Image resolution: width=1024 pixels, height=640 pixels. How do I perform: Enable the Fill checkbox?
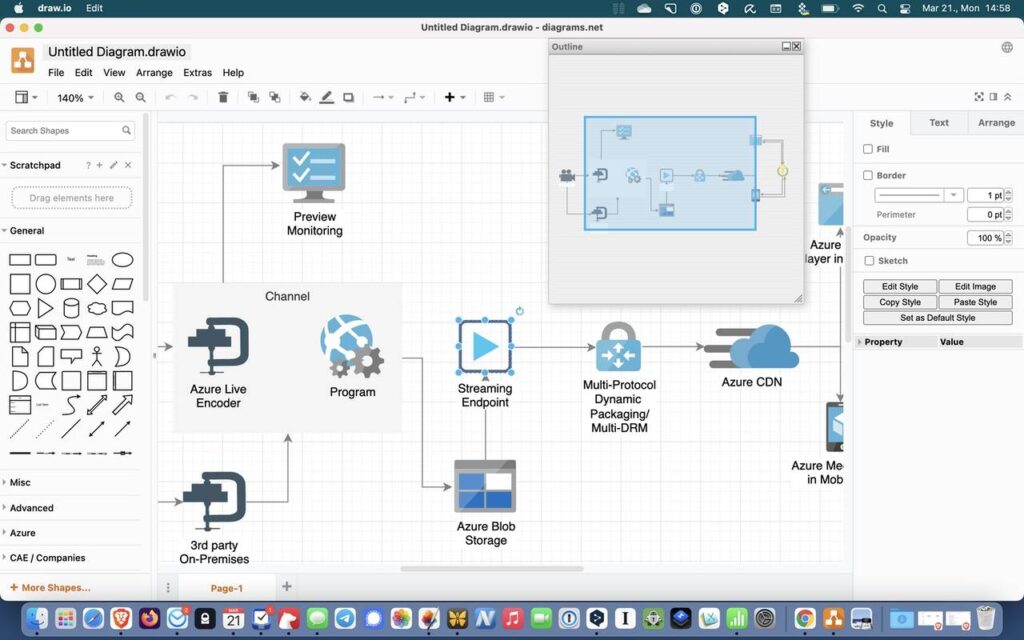click(x=868, y=149)
